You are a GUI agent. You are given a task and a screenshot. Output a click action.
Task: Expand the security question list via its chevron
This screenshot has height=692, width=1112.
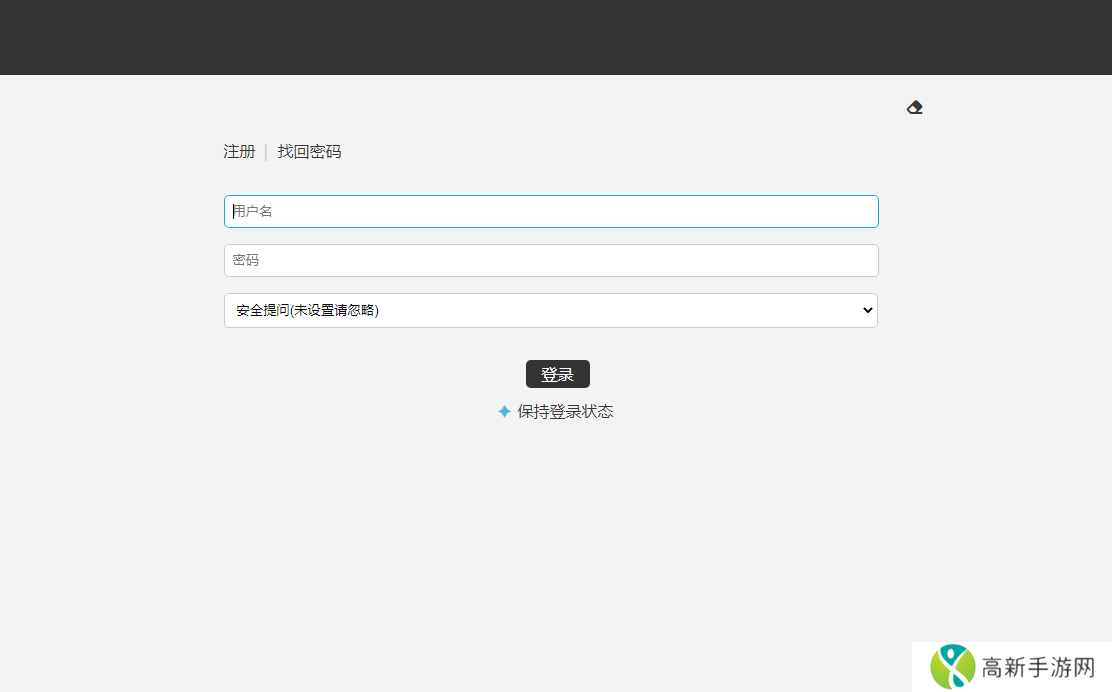pos(866,310)
